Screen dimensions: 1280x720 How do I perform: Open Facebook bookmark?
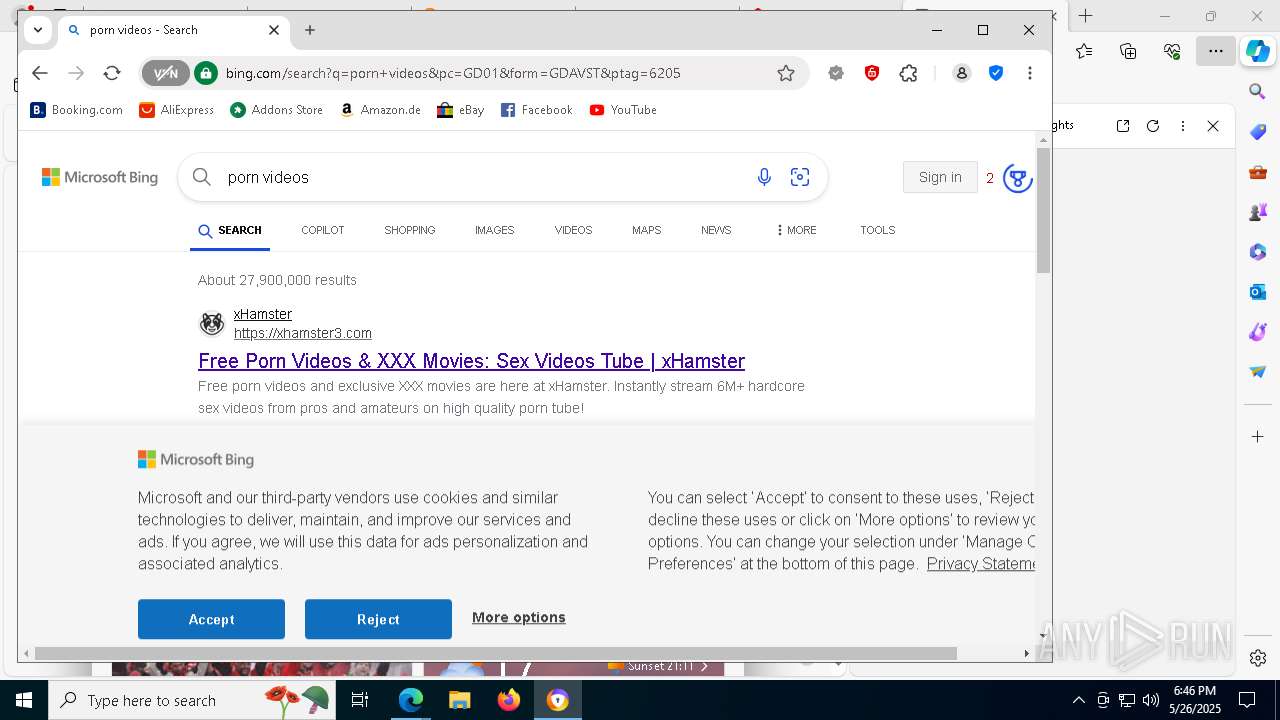[536, 110]
